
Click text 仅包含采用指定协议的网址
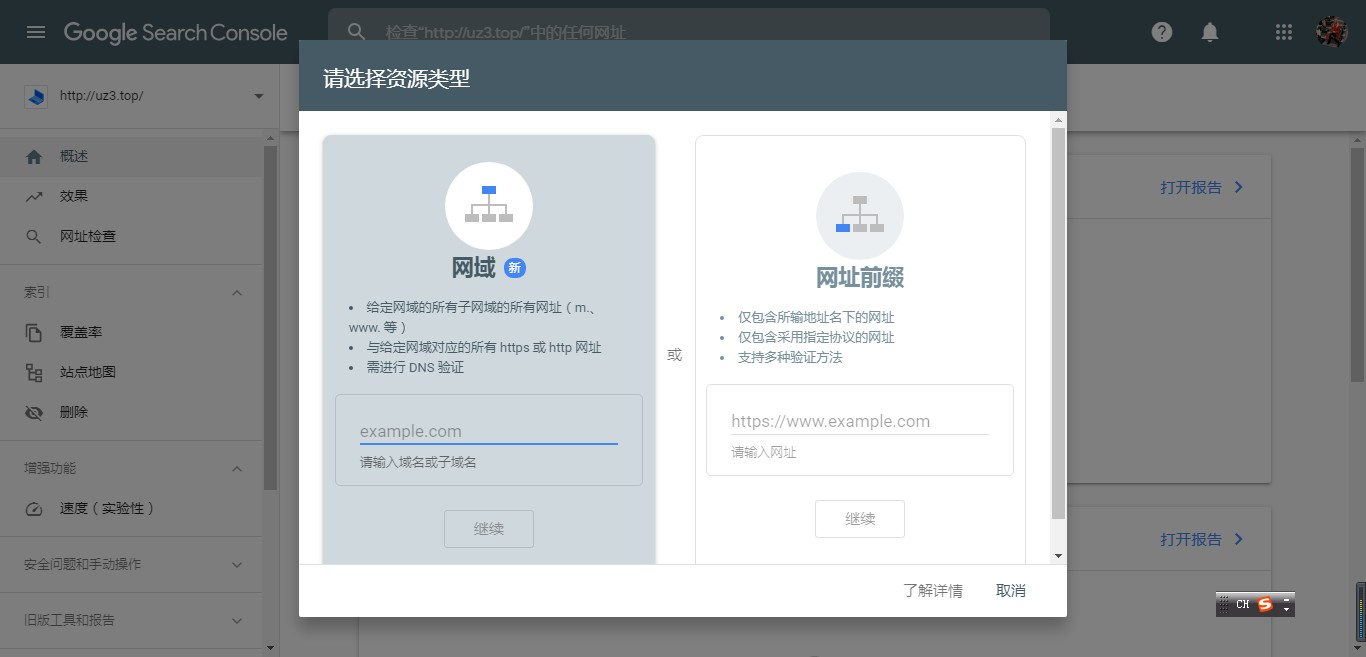(816, 337)
